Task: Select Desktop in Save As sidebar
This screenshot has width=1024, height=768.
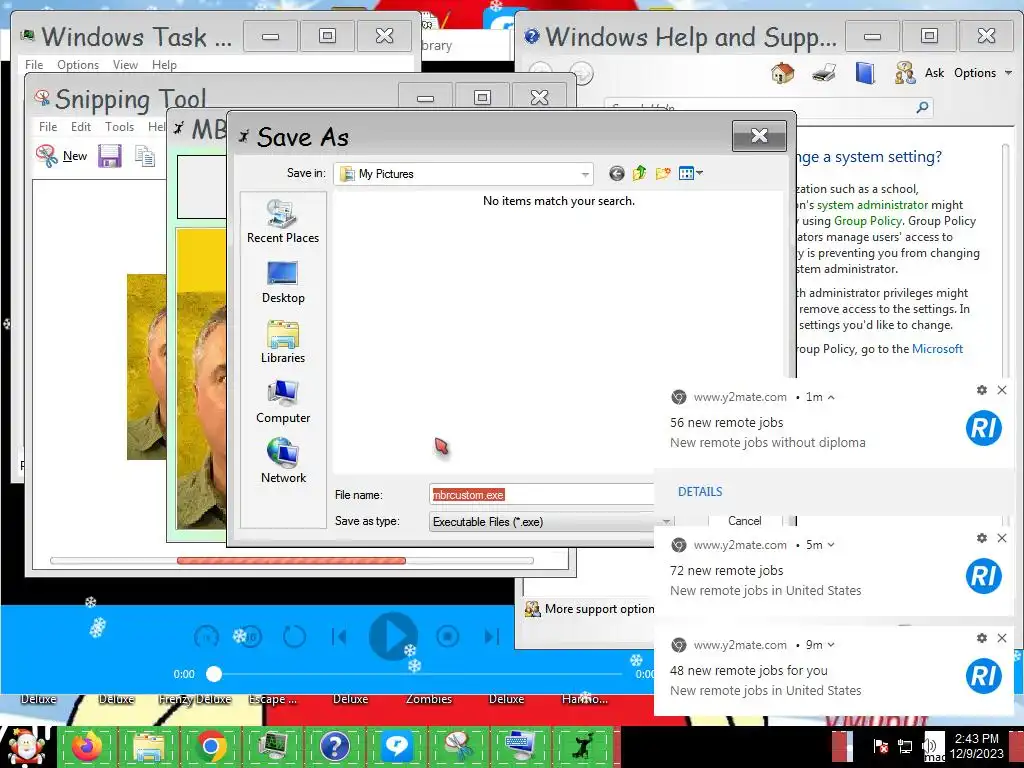Action: [x=283, y=282]
